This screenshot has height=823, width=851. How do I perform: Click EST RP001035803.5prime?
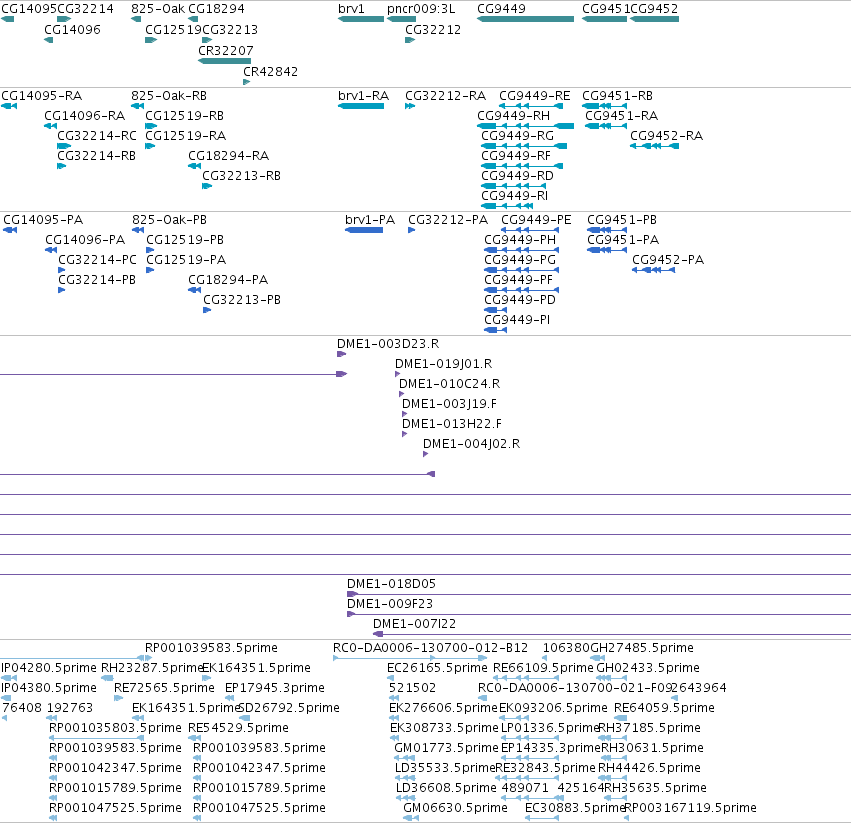click(x=115, y=728)
